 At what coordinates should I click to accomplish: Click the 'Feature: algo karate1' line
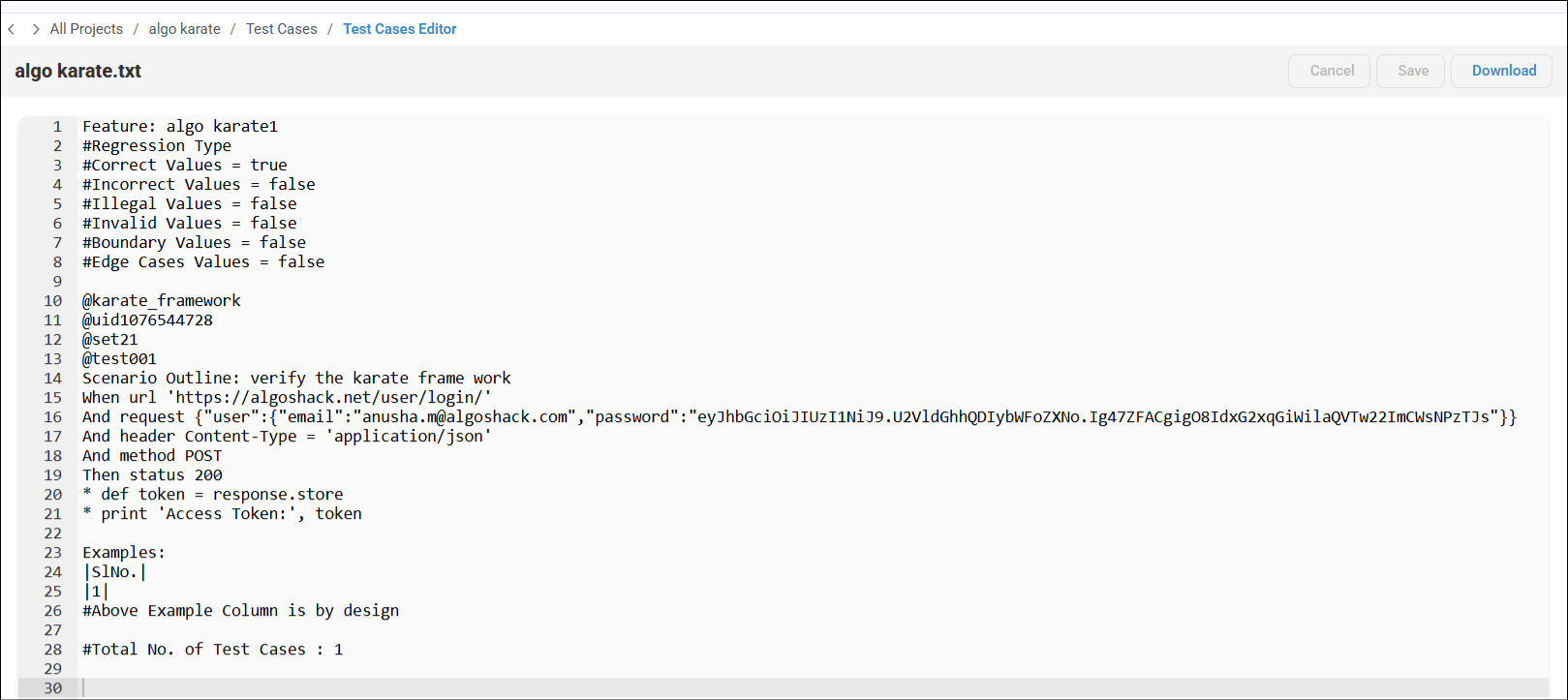(180, 126)
